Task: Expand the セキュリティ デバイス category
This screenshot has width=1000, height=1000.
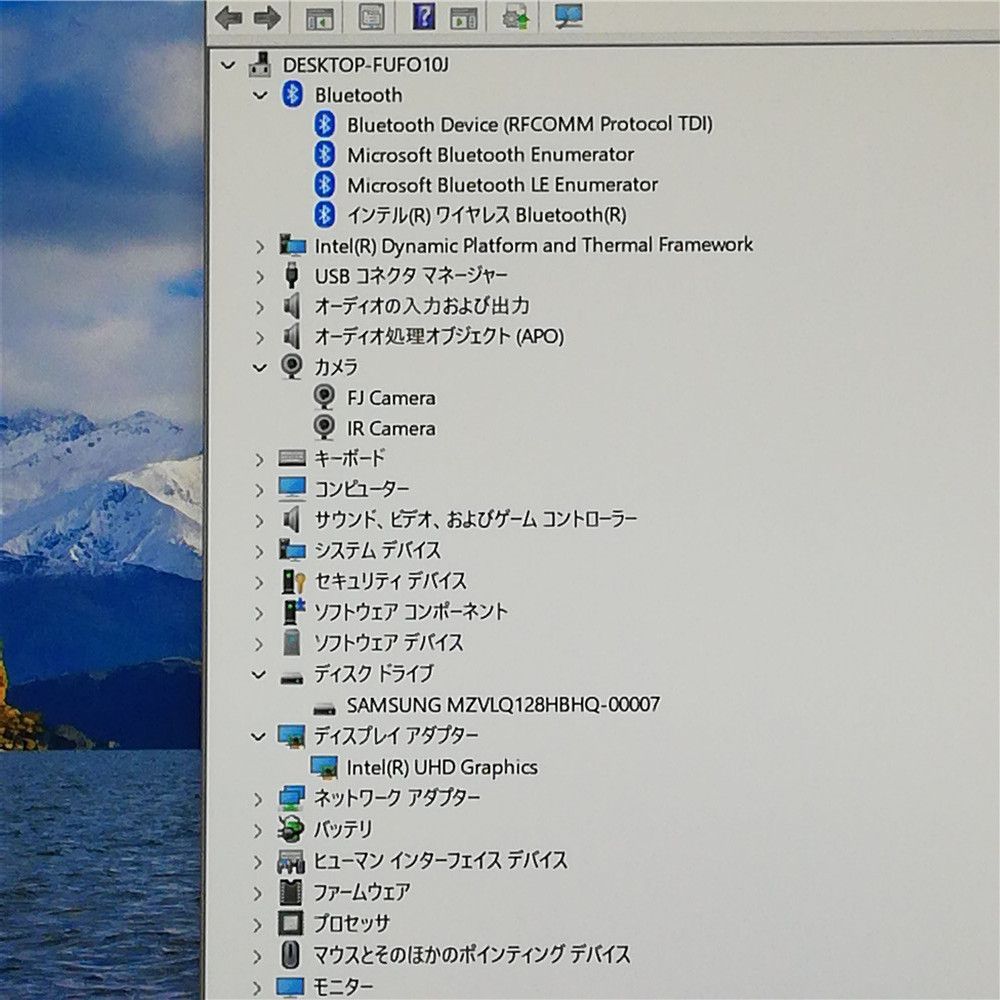Action: point(259,582)
